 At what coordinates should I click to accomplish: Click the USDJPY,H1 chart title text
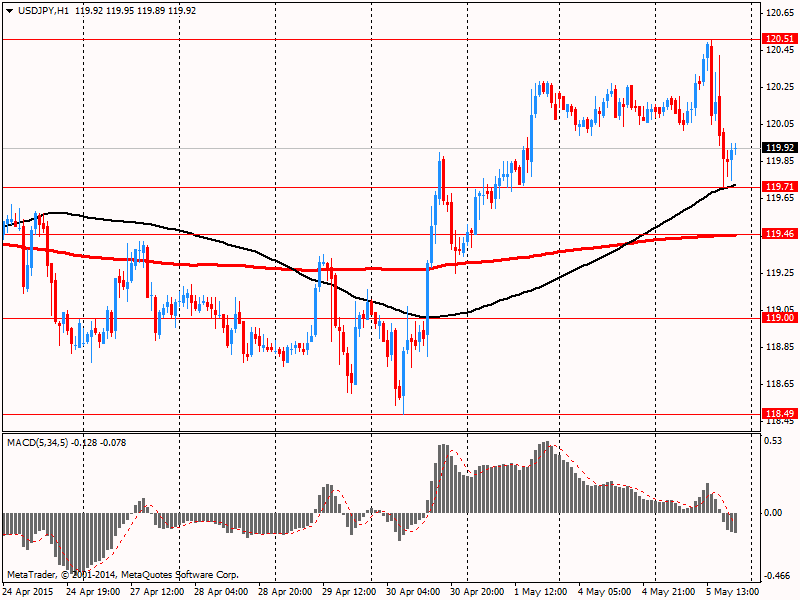coord(43,11)
